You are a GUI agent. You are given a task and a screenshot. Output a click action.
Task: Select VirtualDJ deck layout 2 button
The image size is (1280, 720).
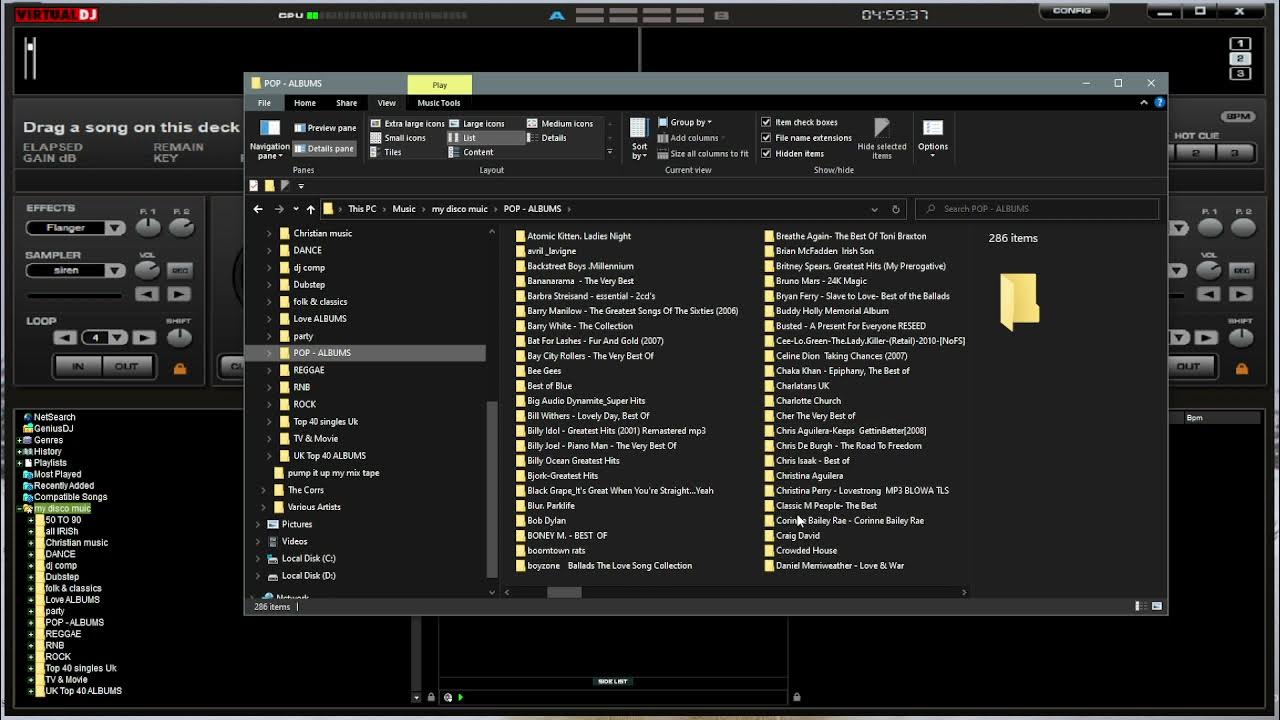(1240, 59)
